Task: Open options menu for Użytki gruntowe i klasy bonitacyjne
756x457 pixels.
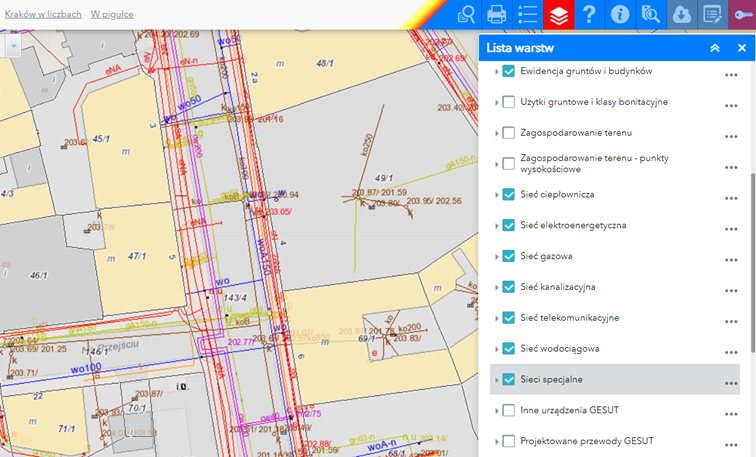Action: 731,106
